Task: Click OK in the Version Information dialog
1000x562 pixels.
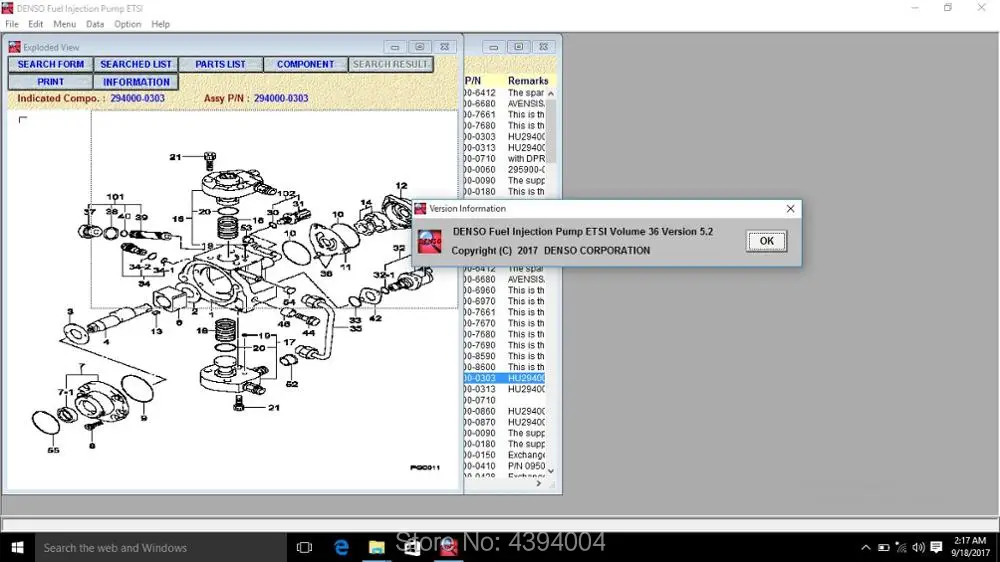Action: 766,241
